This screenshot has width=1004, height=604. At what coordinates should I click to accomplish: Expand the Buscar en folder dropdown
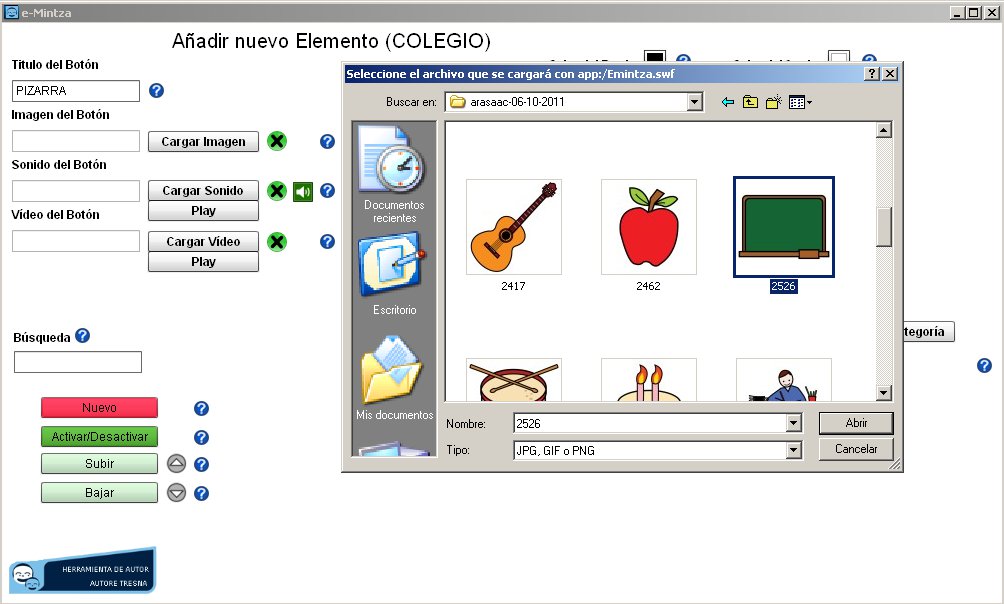point(695,102)
